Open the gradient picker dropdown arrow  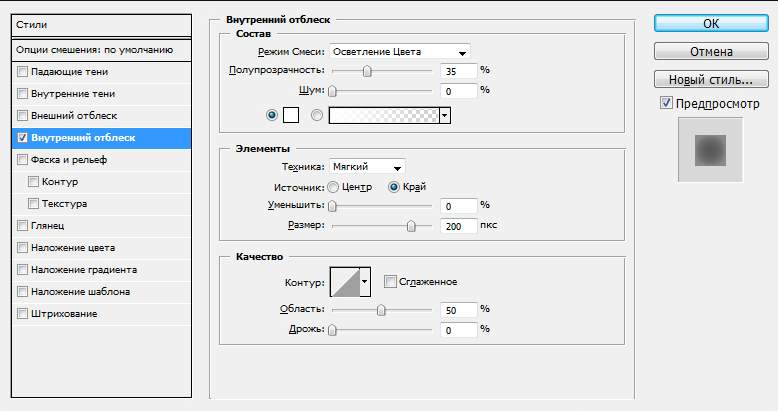[445, 116]
